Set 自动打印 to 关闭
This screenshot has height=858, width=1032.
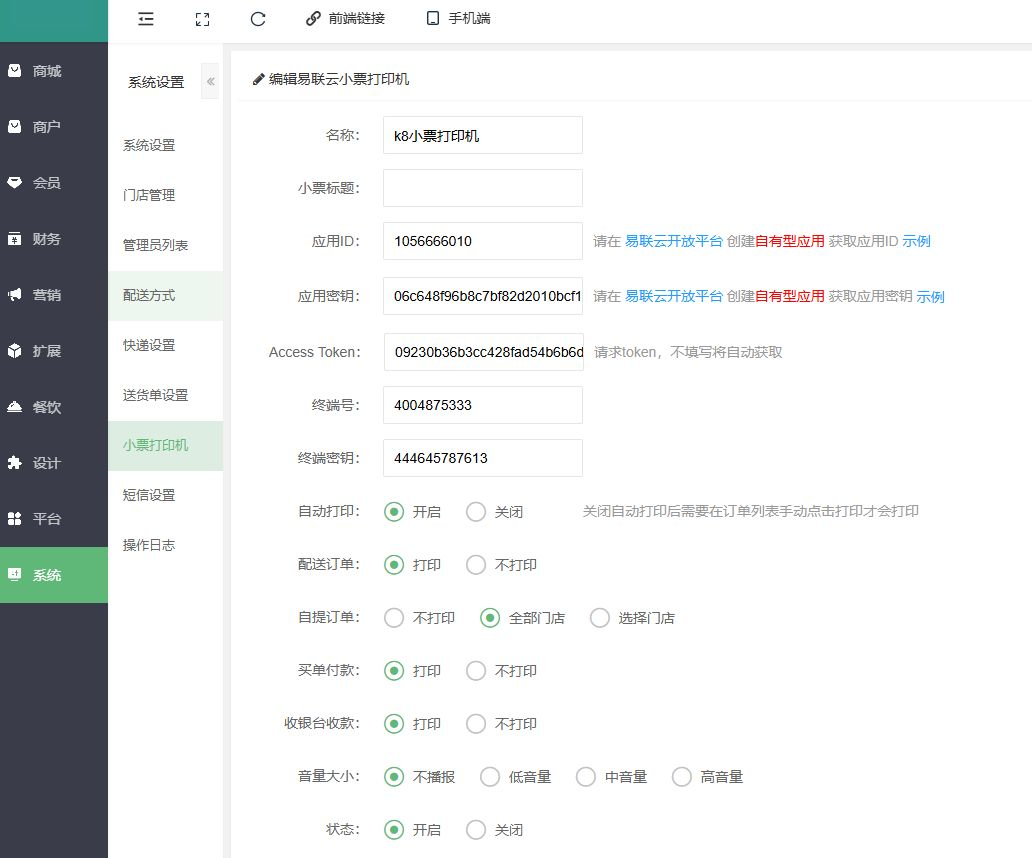(476, 511)
